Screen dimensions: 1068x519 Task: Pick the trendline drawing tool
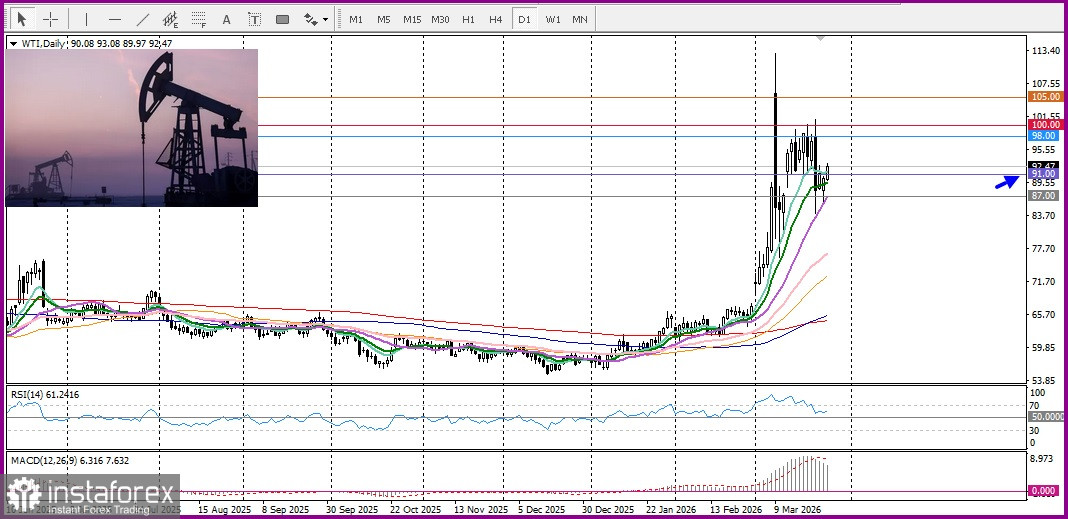point(143,19)
